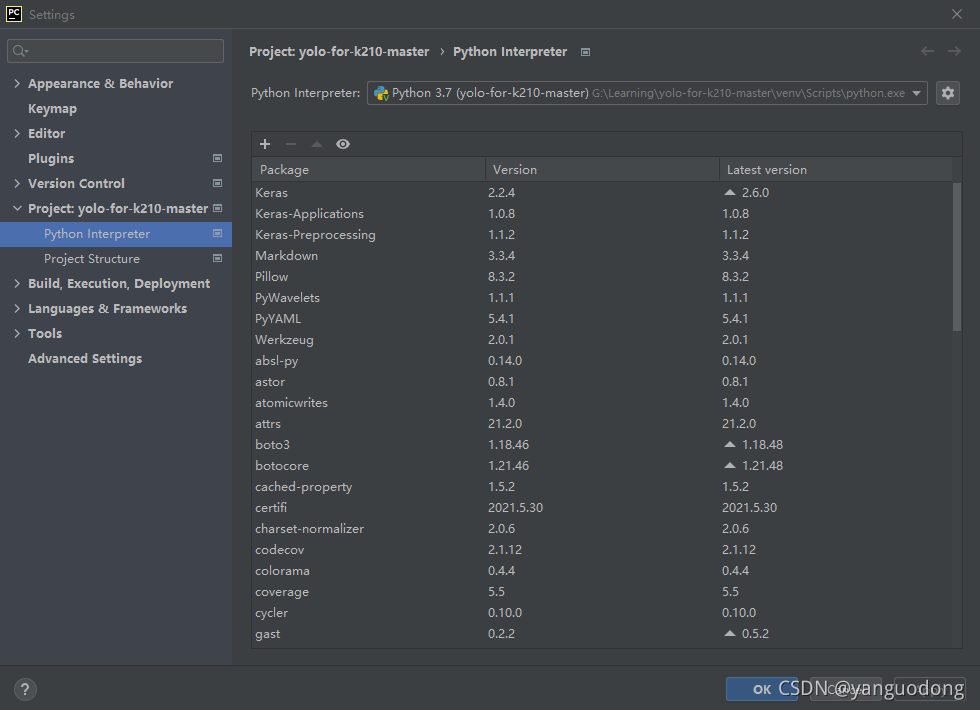The width and height of the screenshot is (980, 710).
Task: Select the botocore package row
Action: [x=602, y=466]
